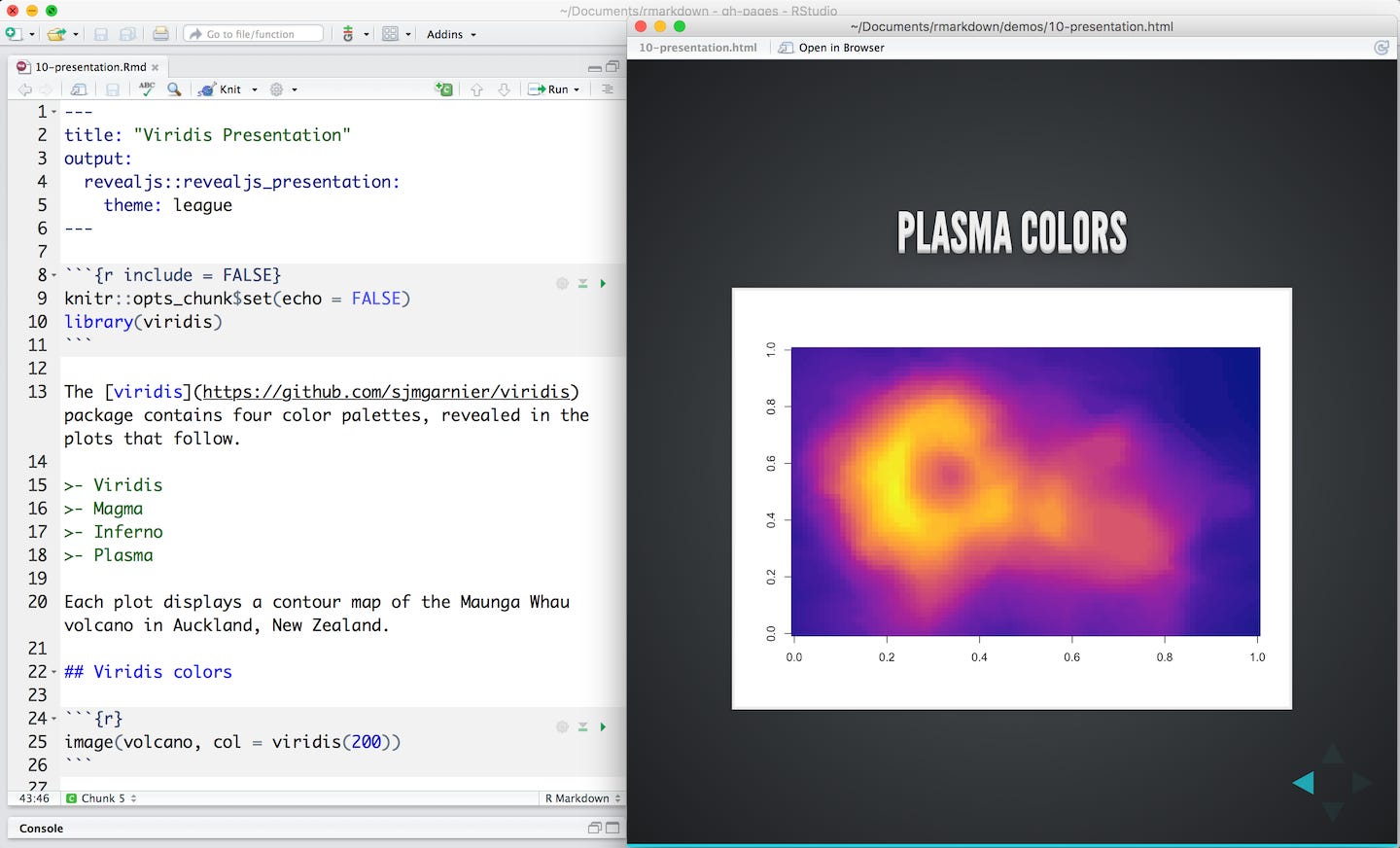
Task: Open the document outline icon
Action: tap(606, 88)
